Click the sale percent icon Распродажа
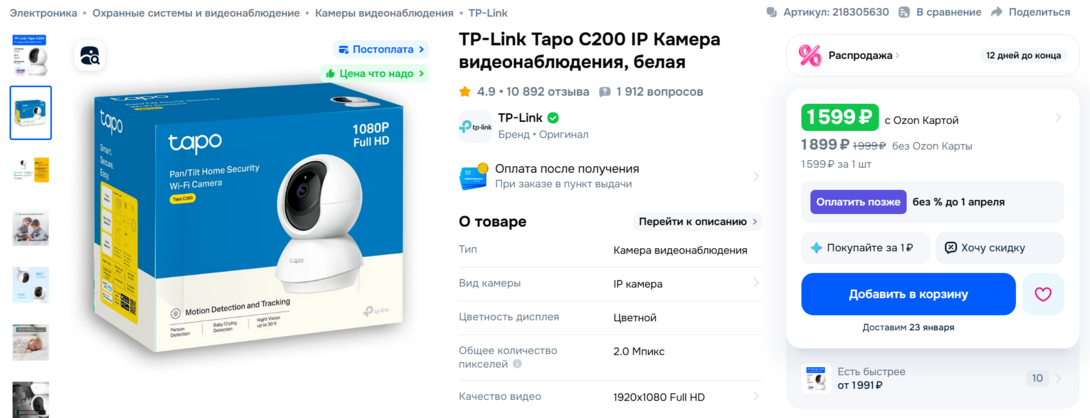The height and width of the screenshot is (418, 1090). point(810,55)
